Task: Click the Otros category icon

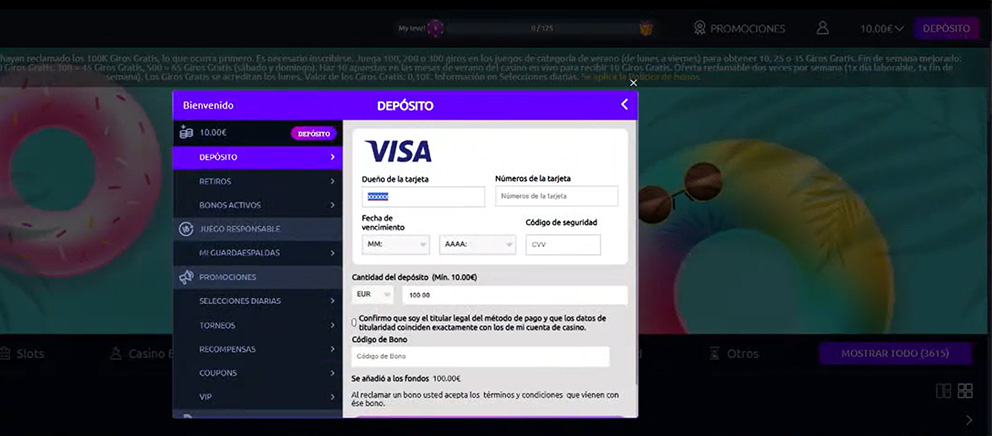Action: 714,353
